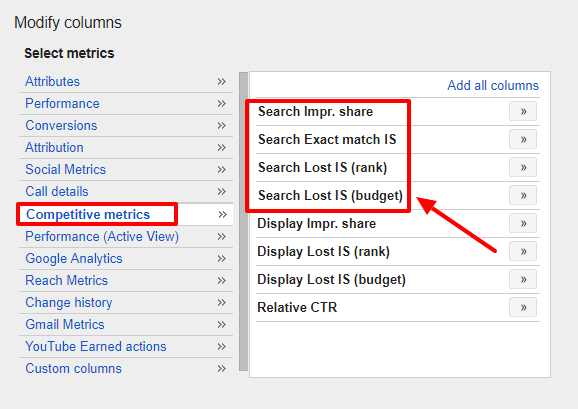The width and height of the screenshot is (578, 409).
Task: Open the Social Metrics category
Action: tap(66, 169)
